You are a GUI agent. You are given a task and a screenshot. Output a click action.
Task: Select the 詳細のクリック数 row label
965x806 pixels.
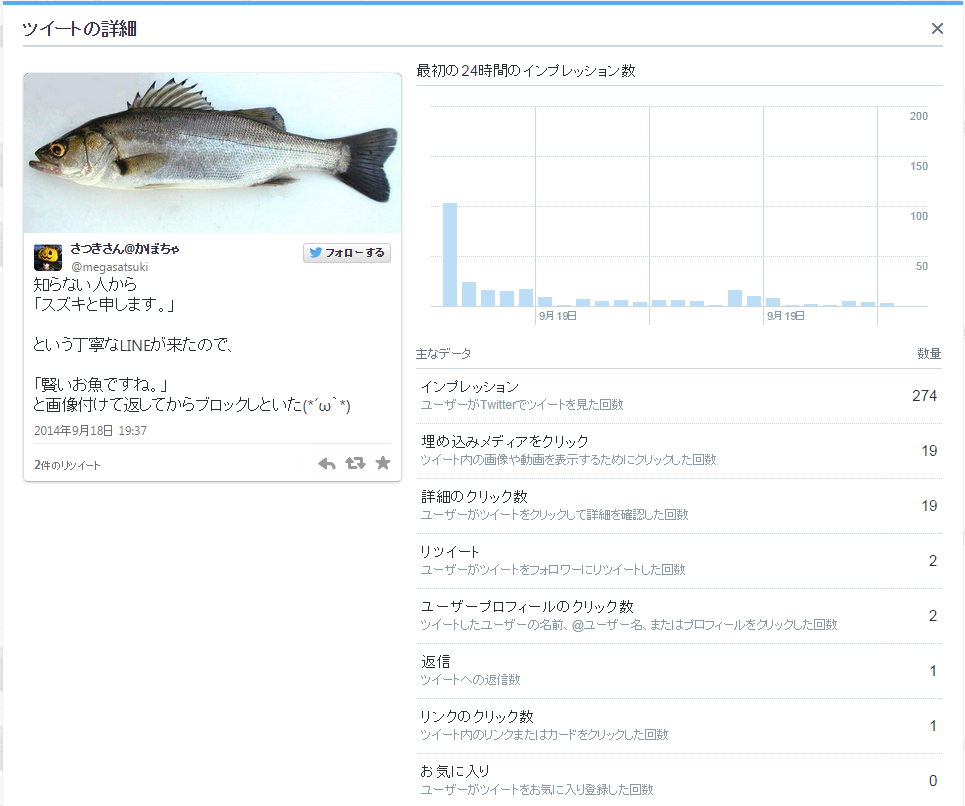(x=474, y=497)
